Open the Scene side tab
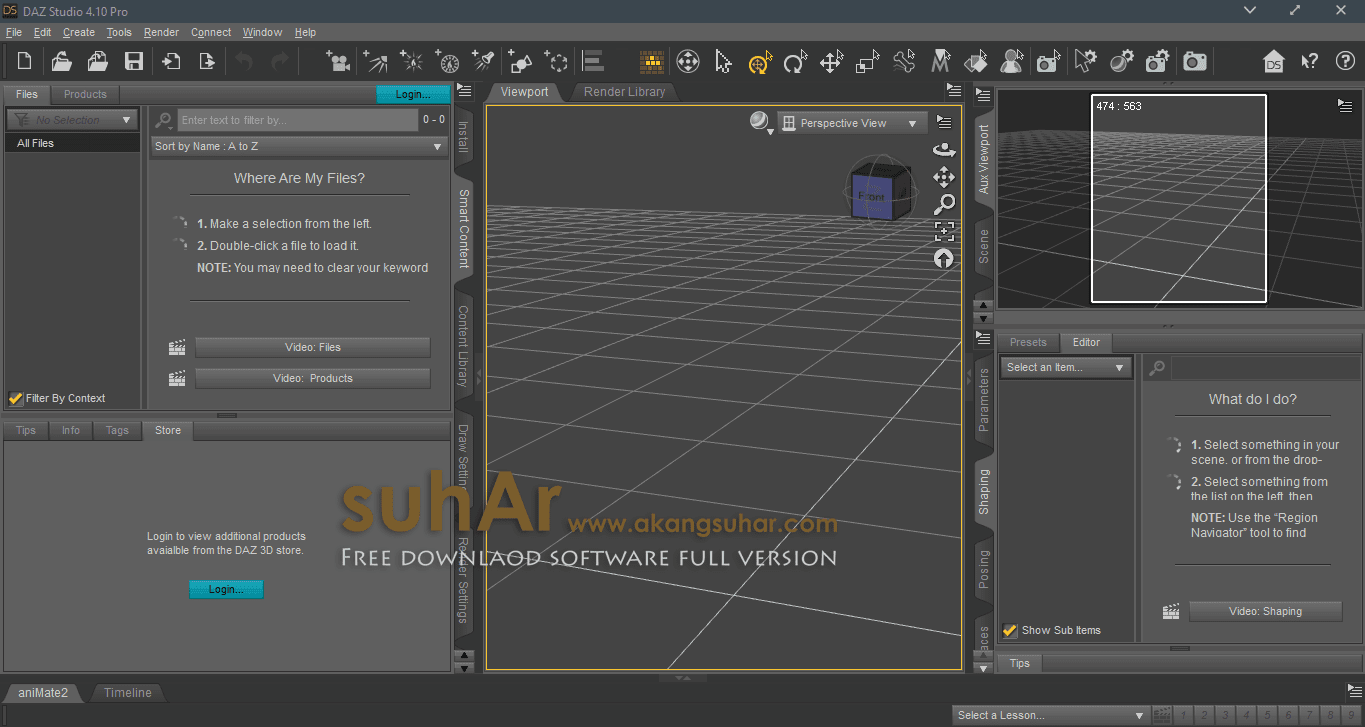Screen dimensions: 1365x727 [984, 246]
